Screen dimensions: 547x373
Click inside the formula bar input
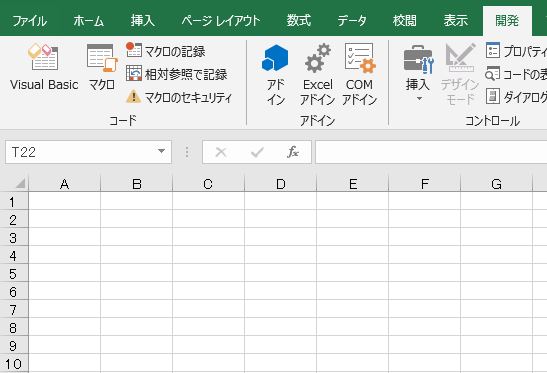[431, 152]
